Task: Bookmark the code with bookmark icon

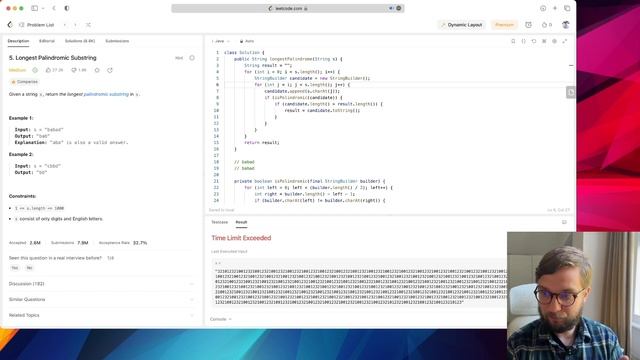Action: click(x=513, y=41)
